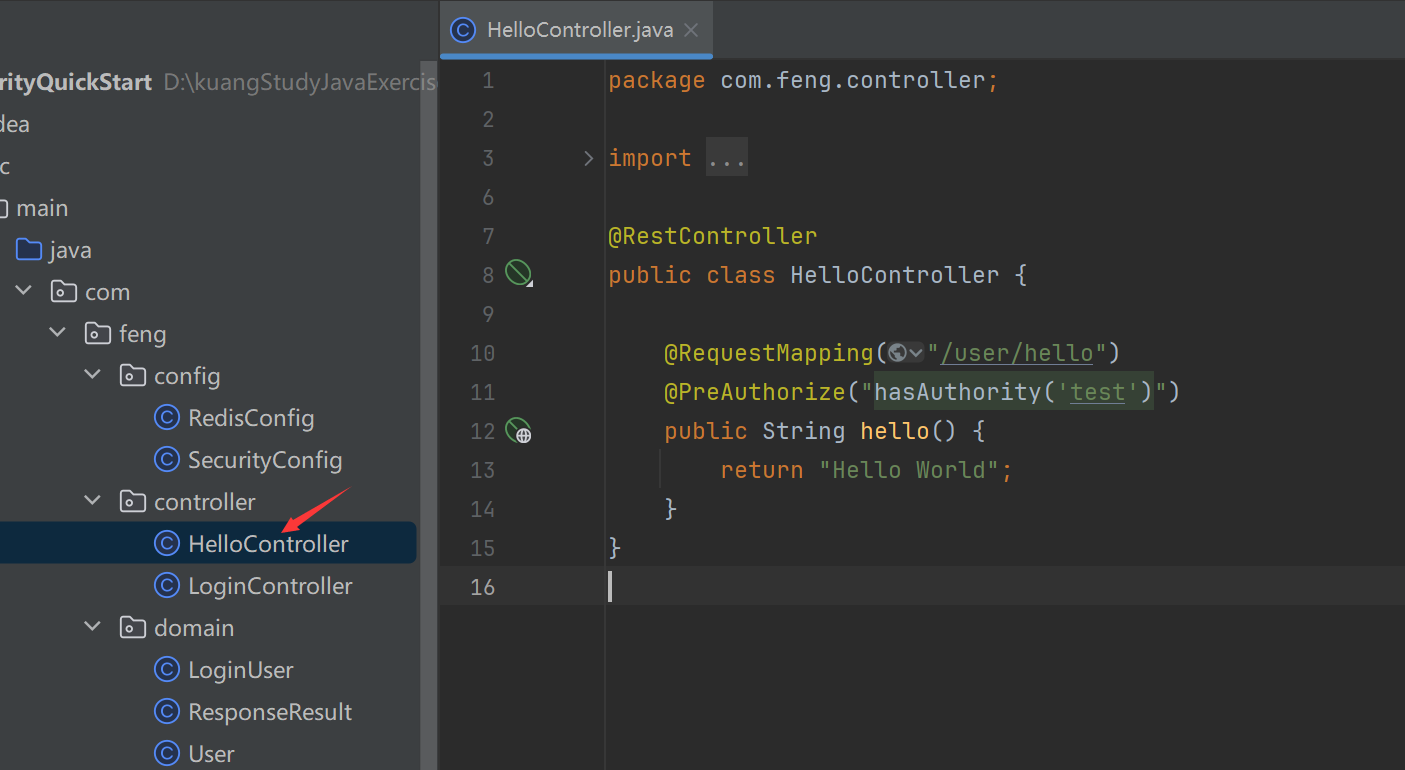Screen dimensions: 1405x770
Task: Select HelloController in project tree
Action: click(x=268, y=544)
